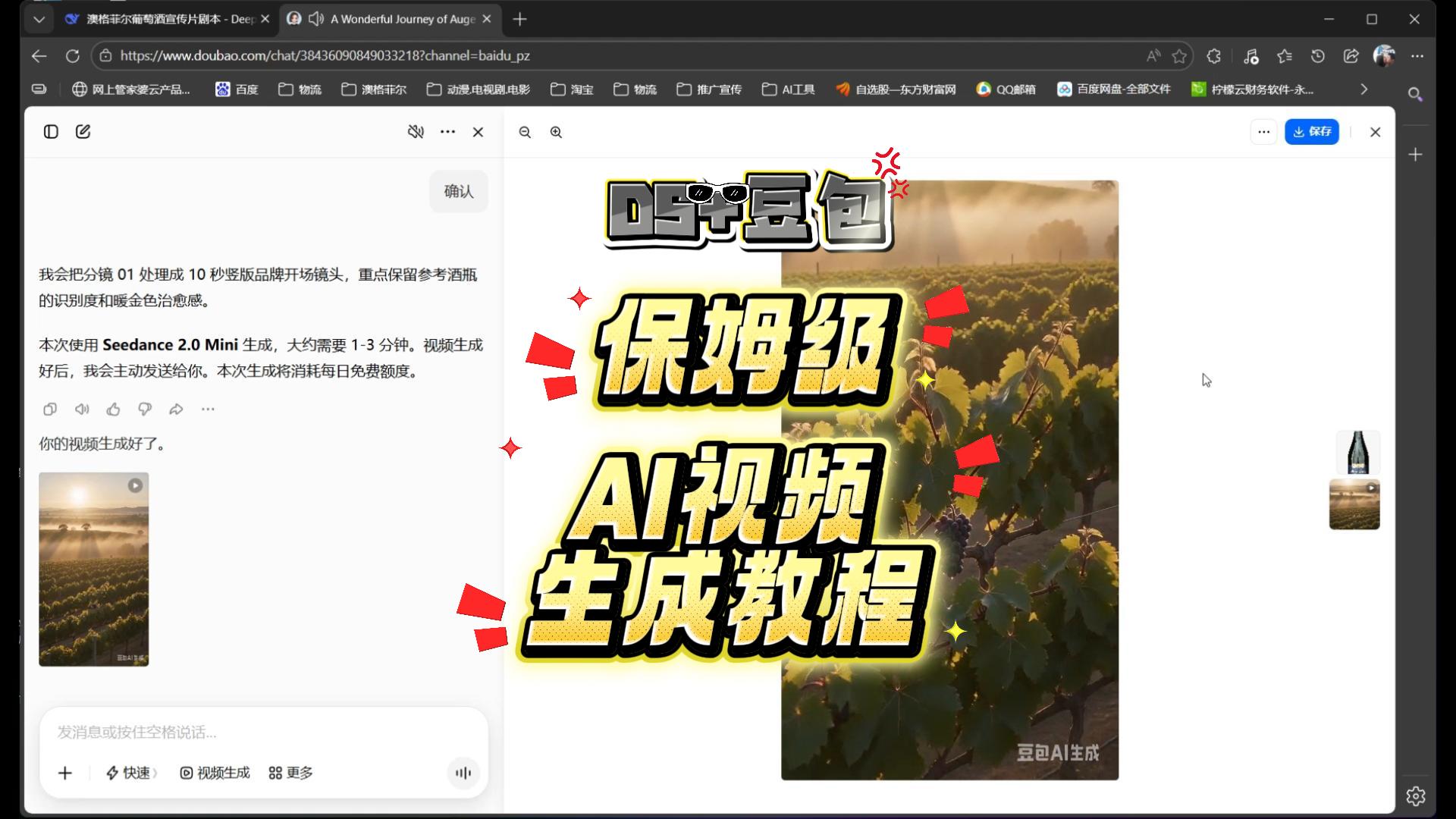
Task: Open browser settings and more menu
Action: [1417, 55]
